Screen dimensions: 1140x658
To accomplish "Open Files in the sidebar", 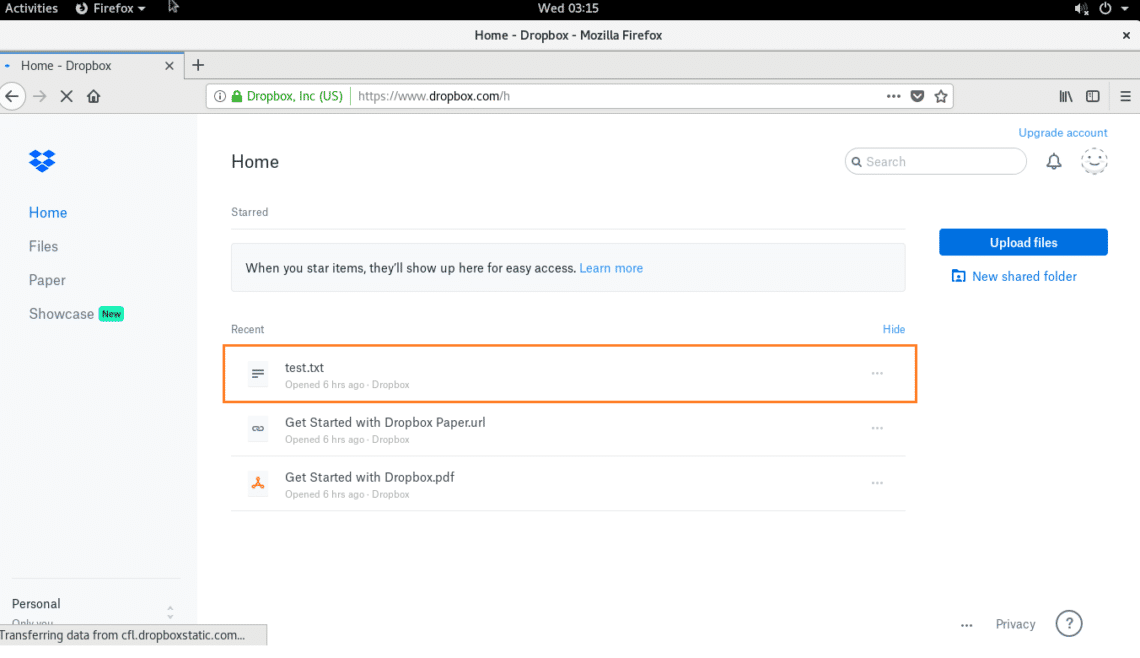I will (43, 246).
